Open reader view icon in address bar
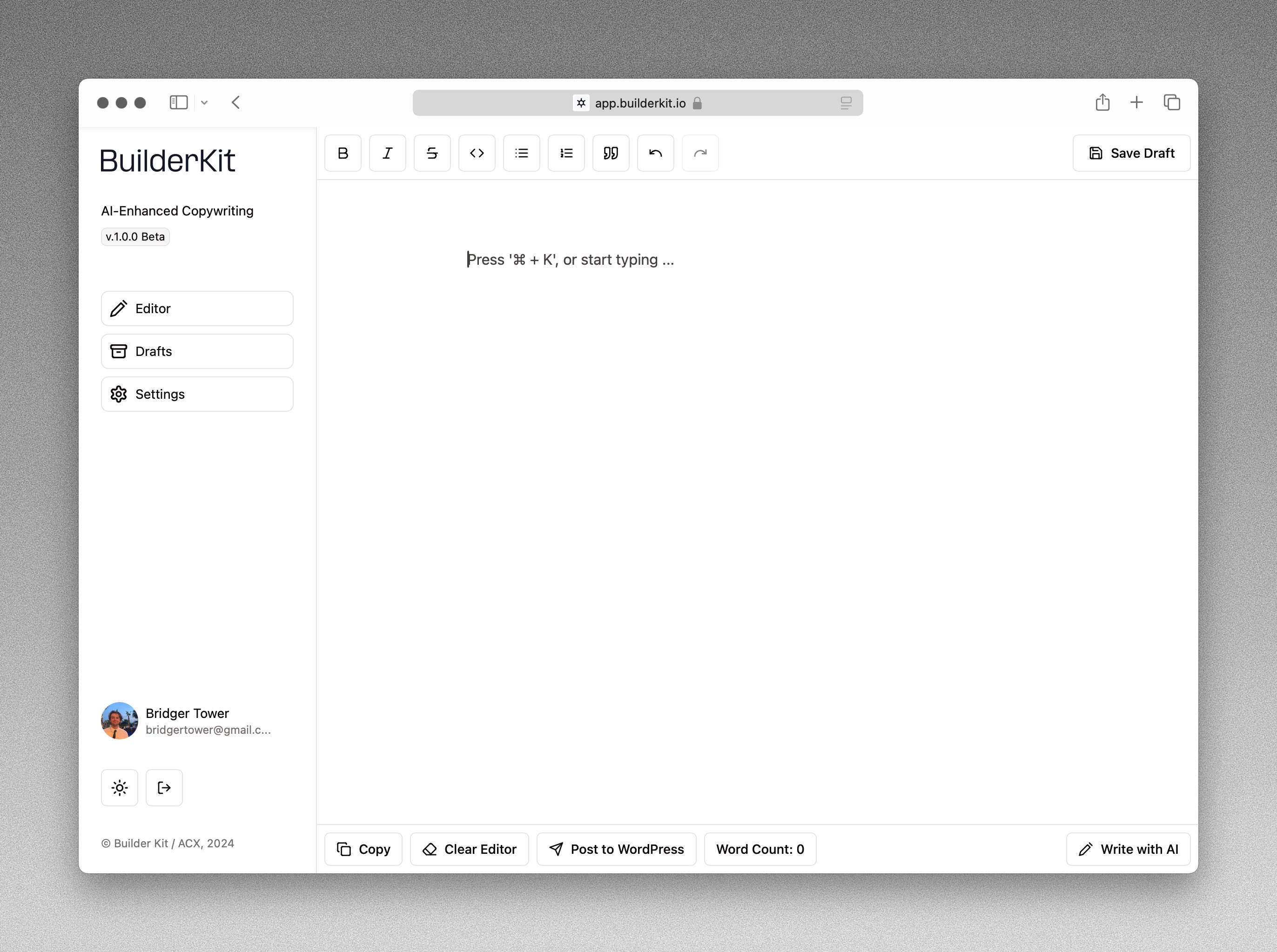Screen dimensions: 1277x952 pos(846,102)
